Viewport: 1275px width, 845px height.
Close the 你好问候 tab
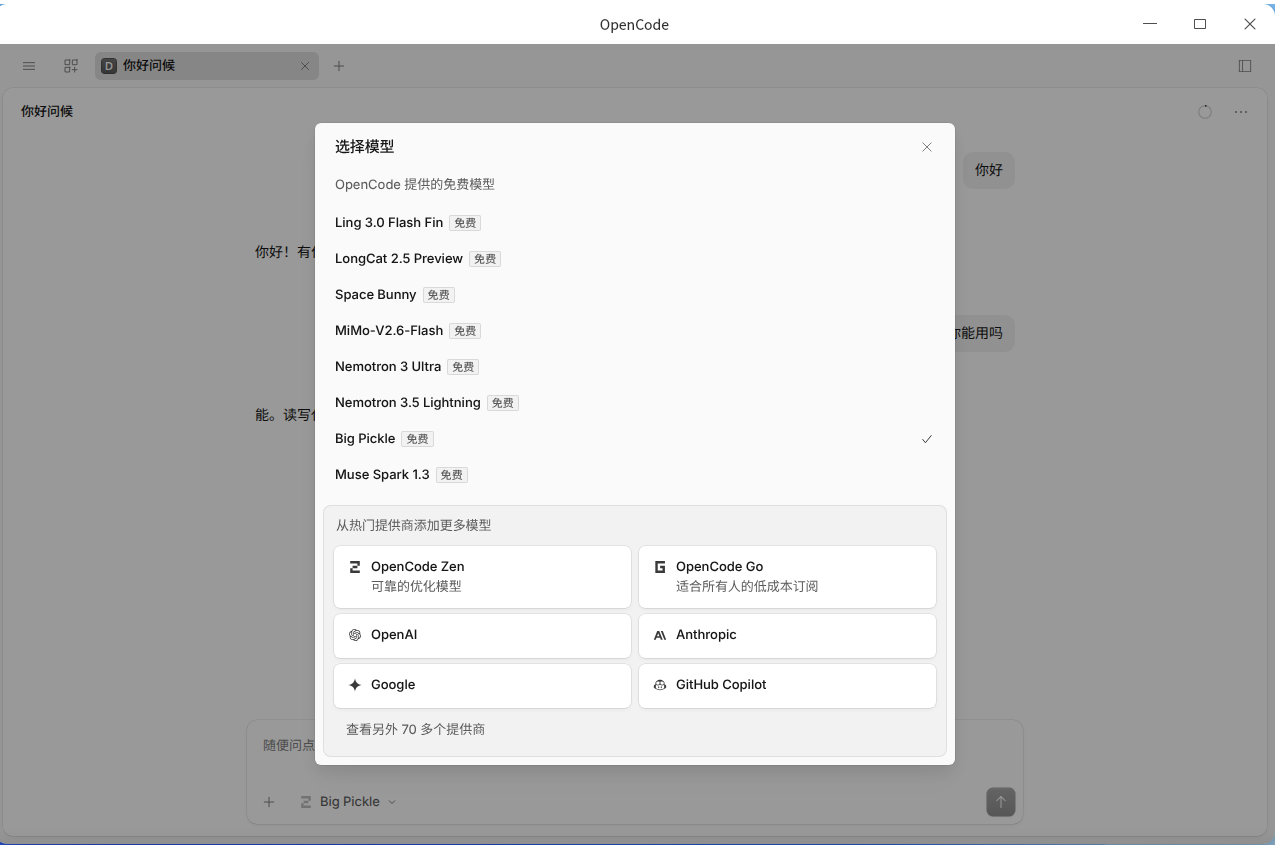point(305,66)
